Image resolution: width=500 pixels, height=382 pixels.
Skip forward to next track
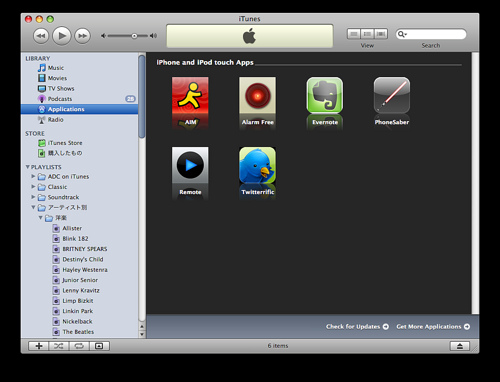[x=82, y=36]
